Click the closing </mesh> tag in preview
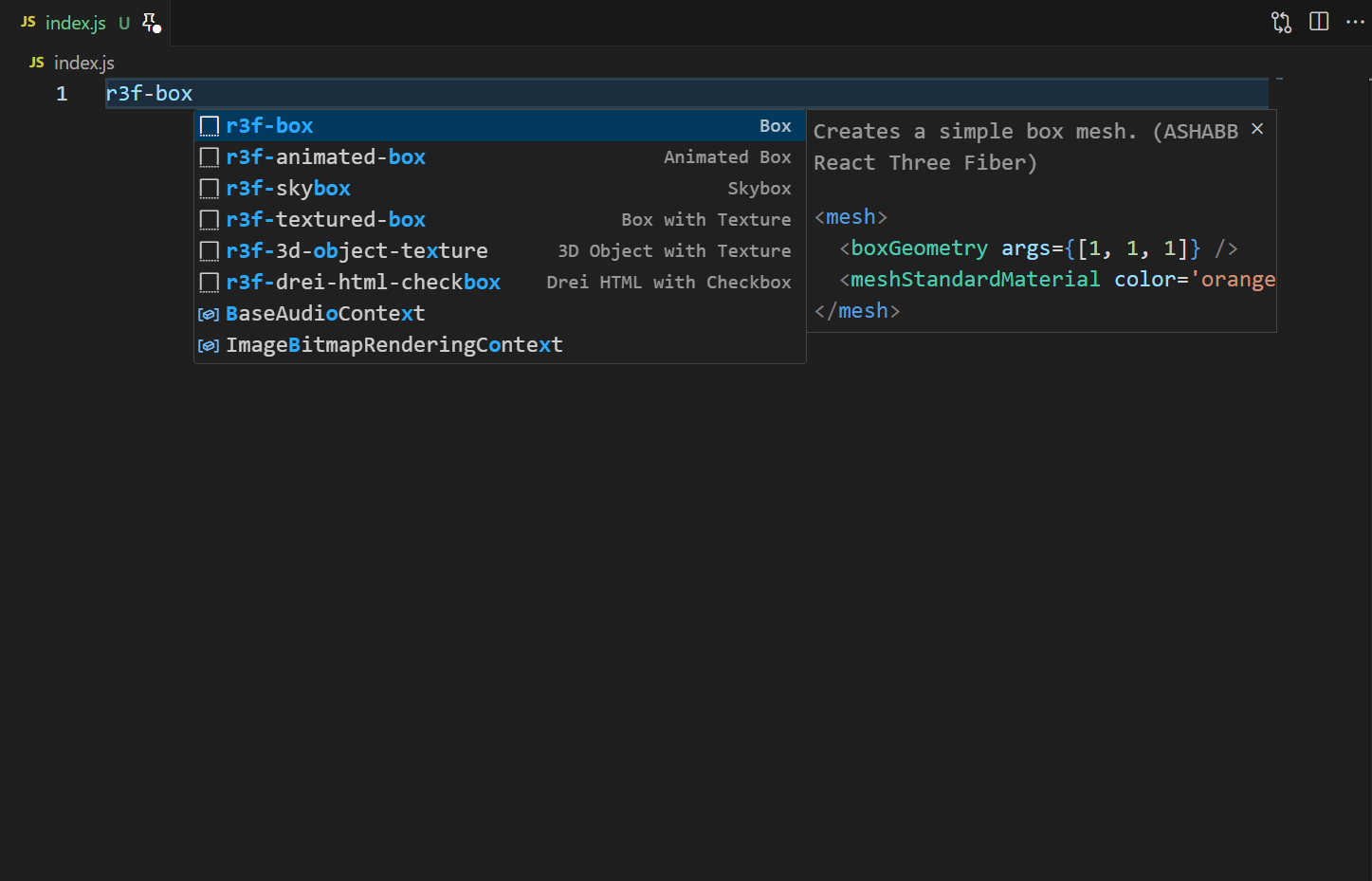This screenshot has height=881, width=1372. click(857, 311)
